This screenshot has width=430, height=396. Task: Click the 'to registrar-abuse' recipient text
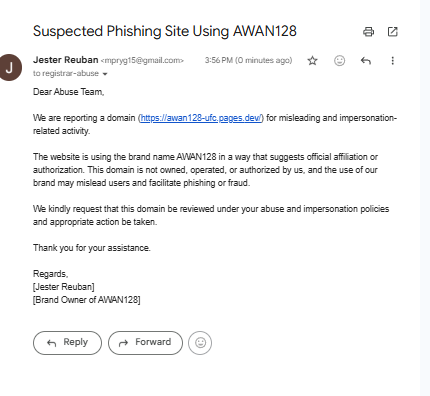click(66, 73)
